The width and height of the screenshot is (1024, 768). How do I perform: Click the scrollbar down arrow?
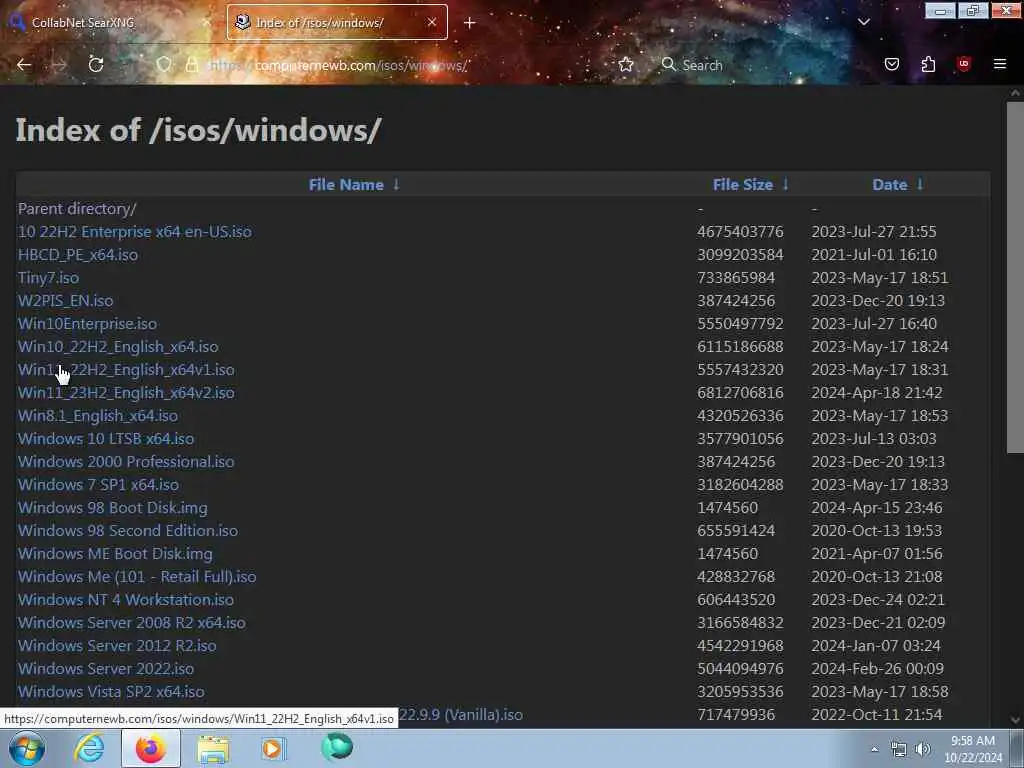(x=1015, y=720)
